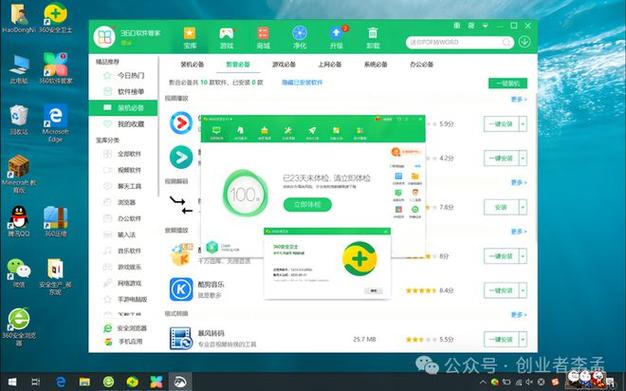Select the 360安全浏览器 desktop icon

18,327
